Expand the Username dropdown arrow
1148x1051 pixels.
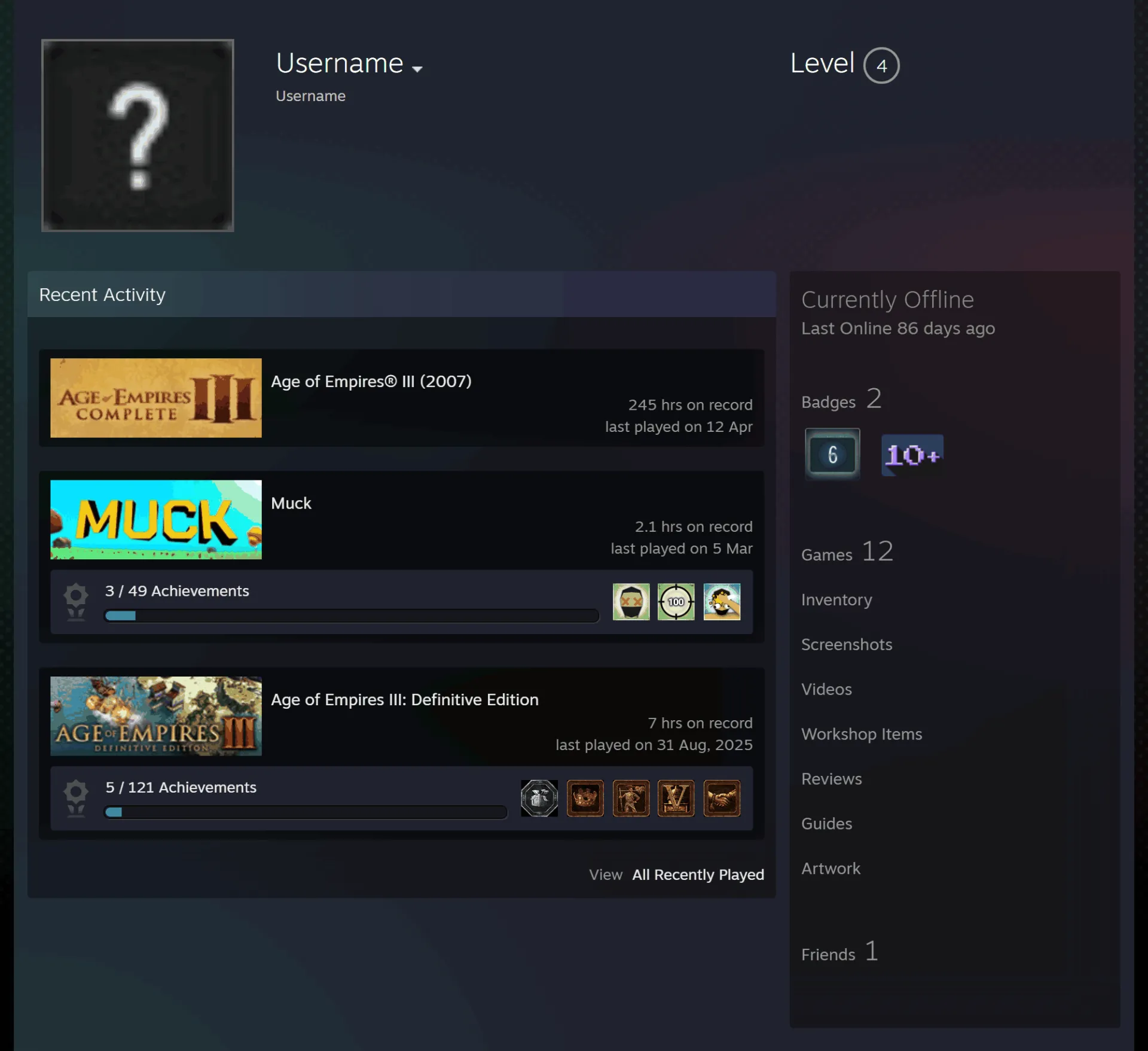[417, 69]
